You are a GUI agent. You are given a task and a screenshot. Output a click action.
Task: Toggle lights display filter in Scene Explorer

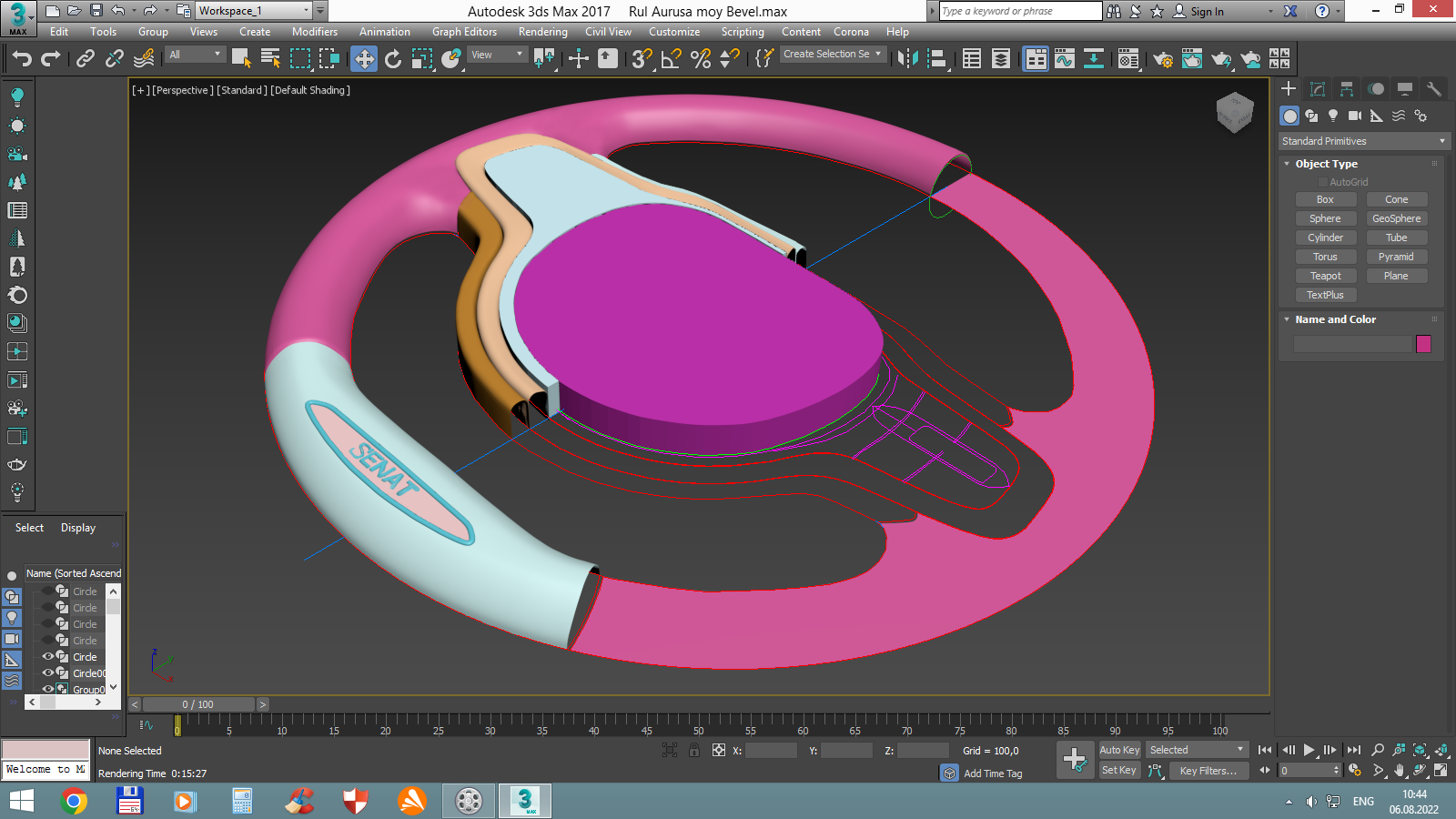[12, 618]
